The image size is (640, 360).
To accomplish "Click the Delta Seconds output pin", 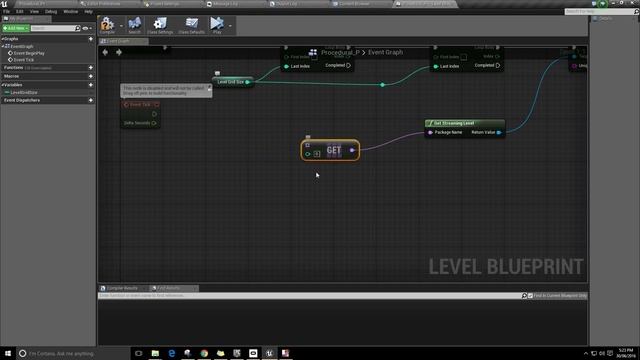I will pos(154,123).
